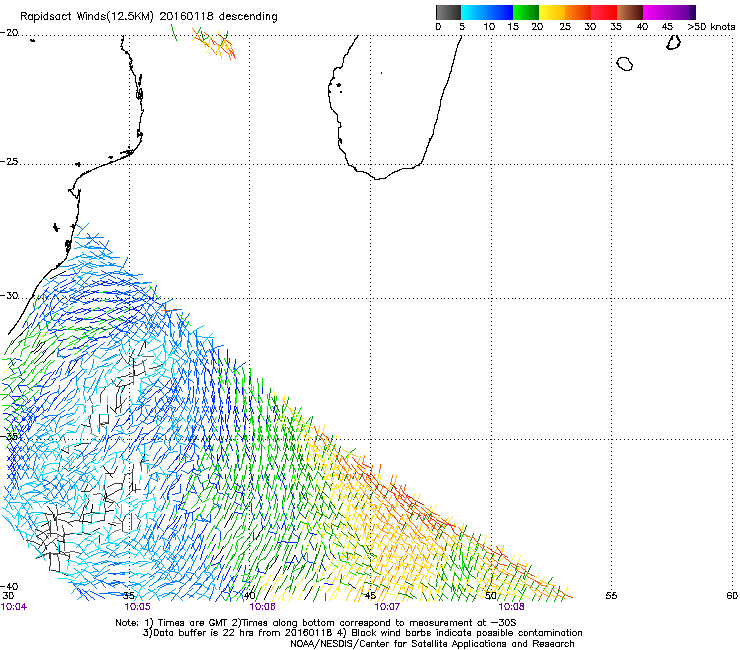Click Madagascar's southern tip coastline
Image resolution: width=740 pixels, height=650 pixels.
pyautogui.click(x=379, y=177)
